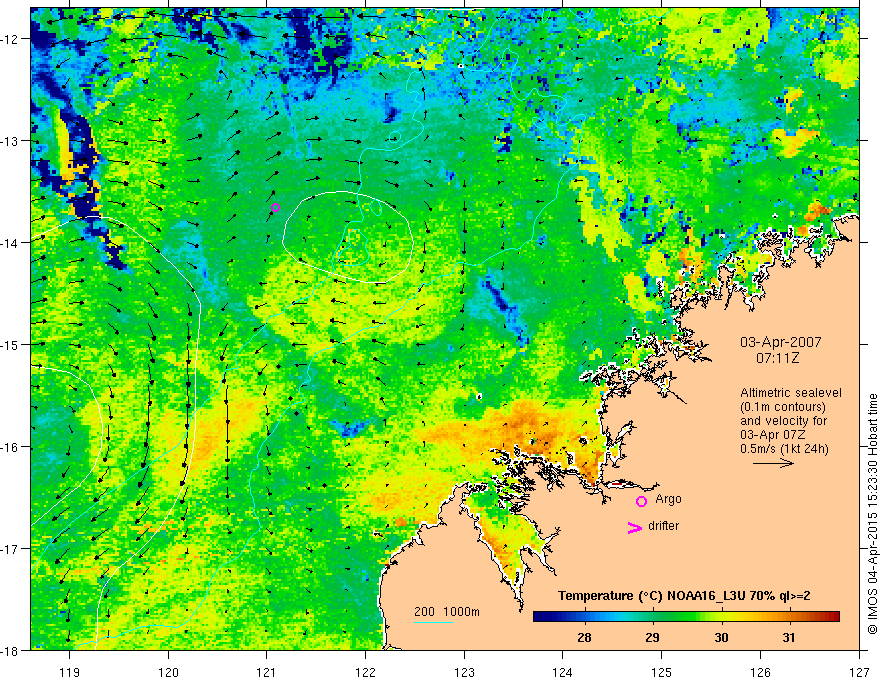Image resolution: width=880 pixels, height=680 pixels.
Task: Click longitude label 121 on the axis
Action: pos(267,672)
